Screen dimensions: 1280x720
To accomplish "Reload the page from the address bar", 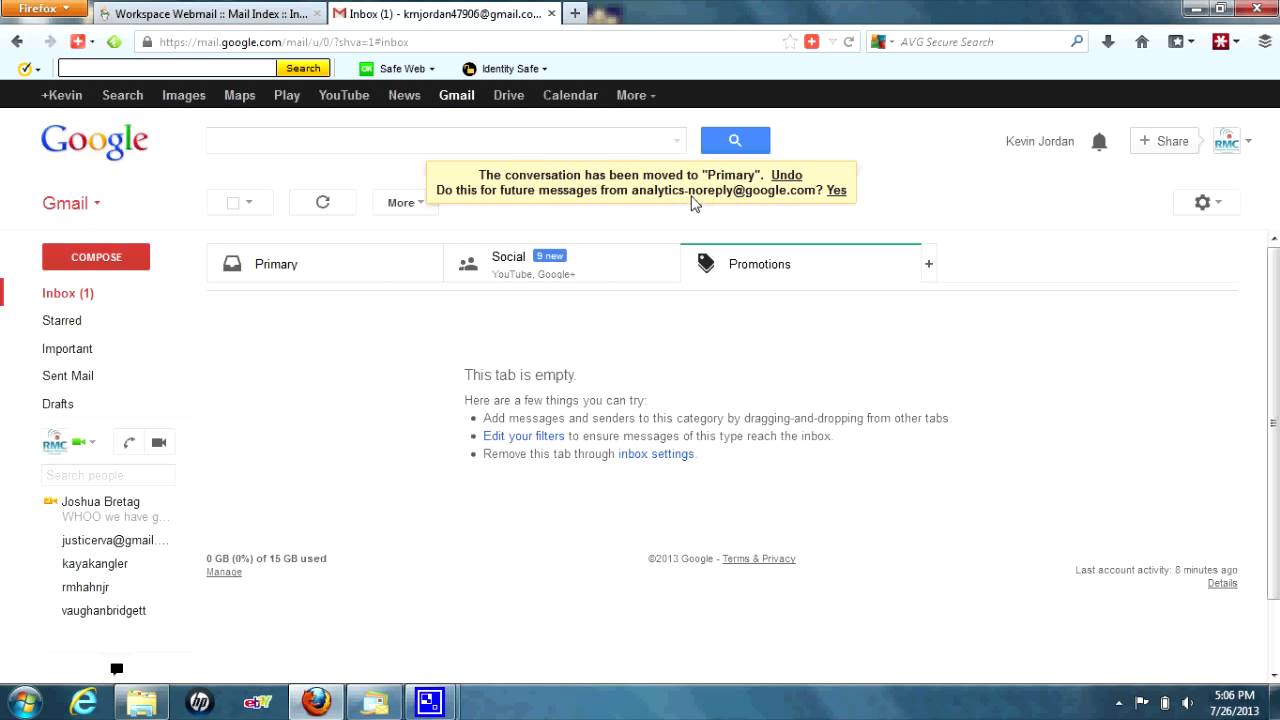I will [849, 42].
